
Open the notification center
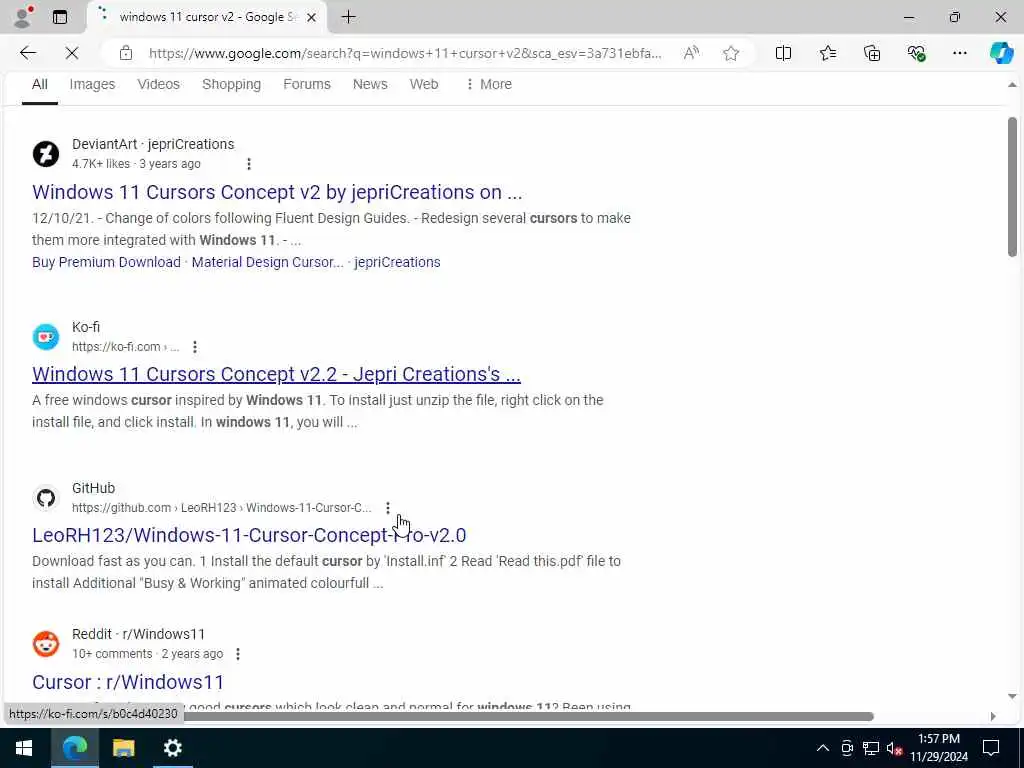pos(991,748)
